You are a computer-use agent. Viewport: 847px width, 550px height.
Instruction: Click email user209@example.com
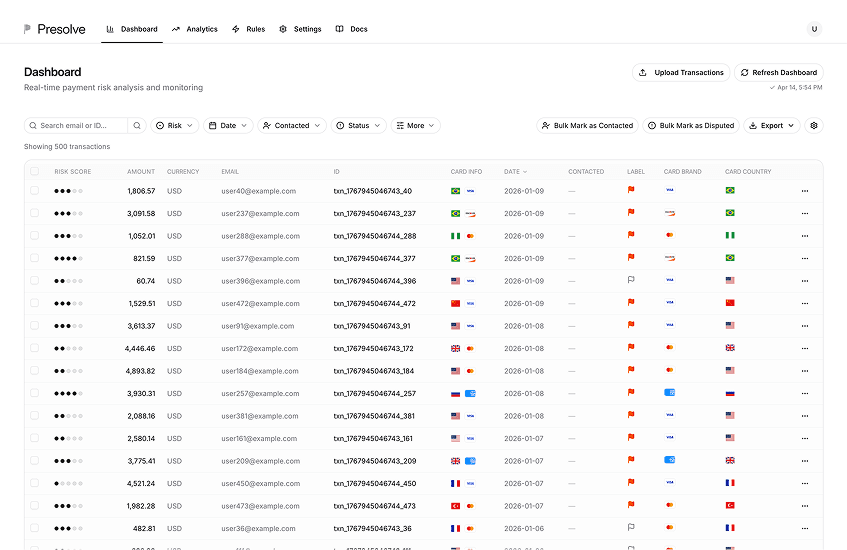(260, 461)
